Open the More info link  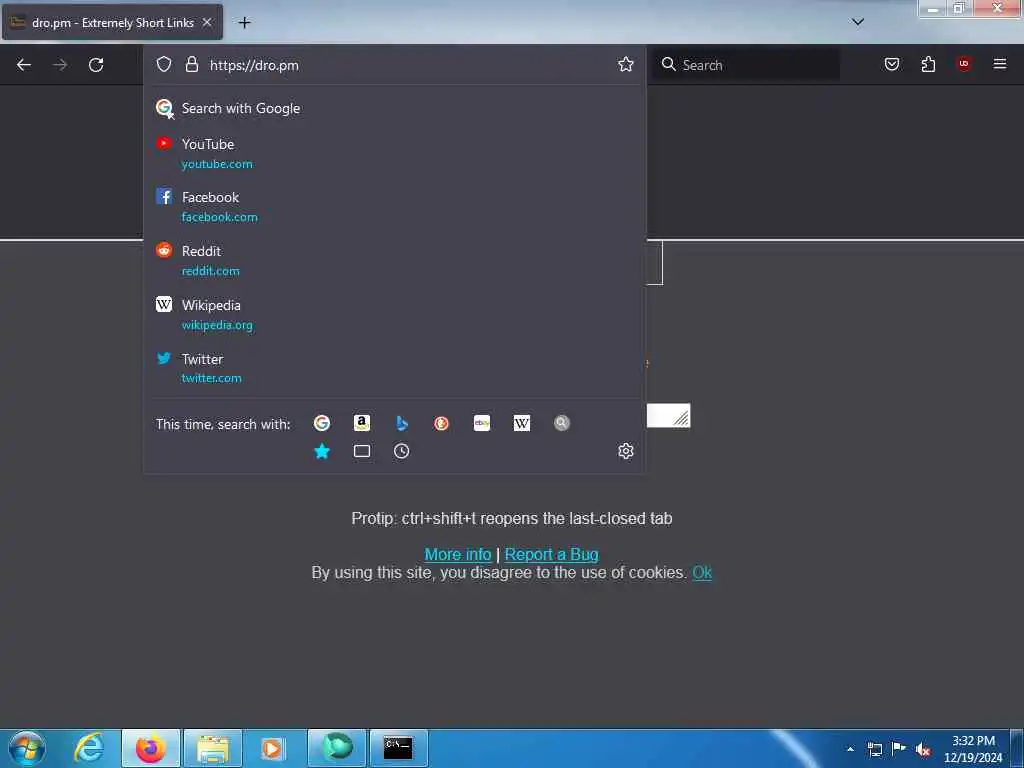[x=458, y=554]
